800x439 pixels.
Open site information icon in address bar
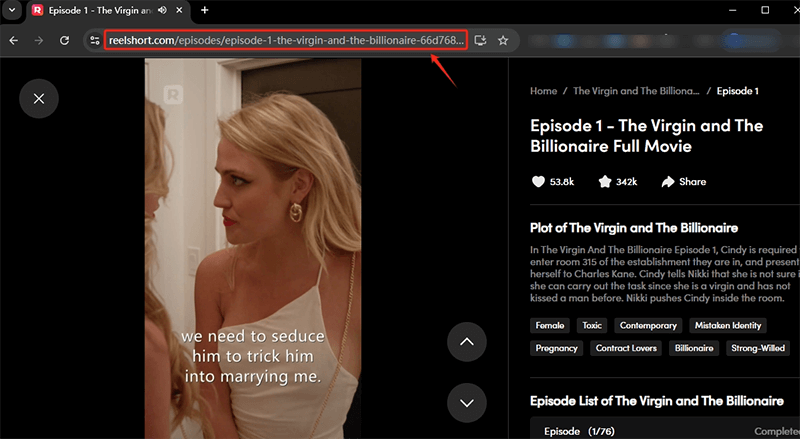point(94,41)
